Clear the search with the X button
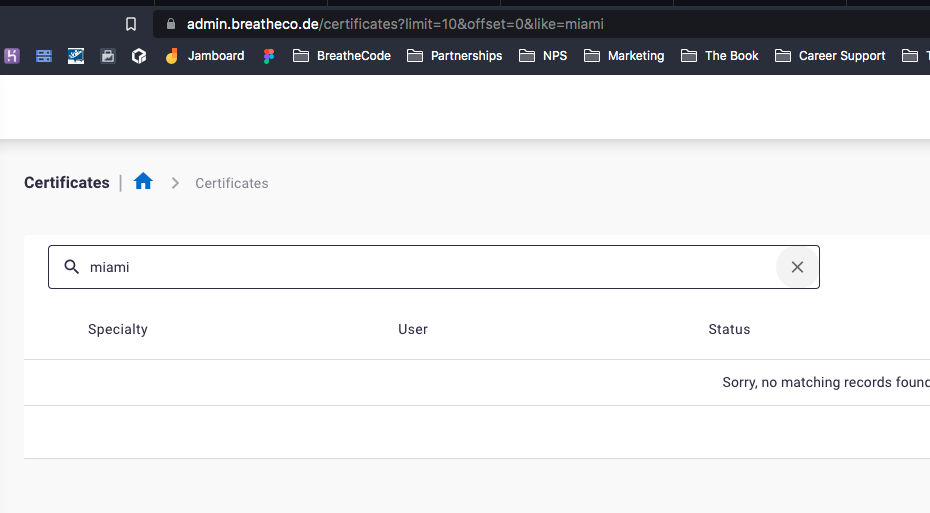 pyautogui.click(x=797, y=267)
